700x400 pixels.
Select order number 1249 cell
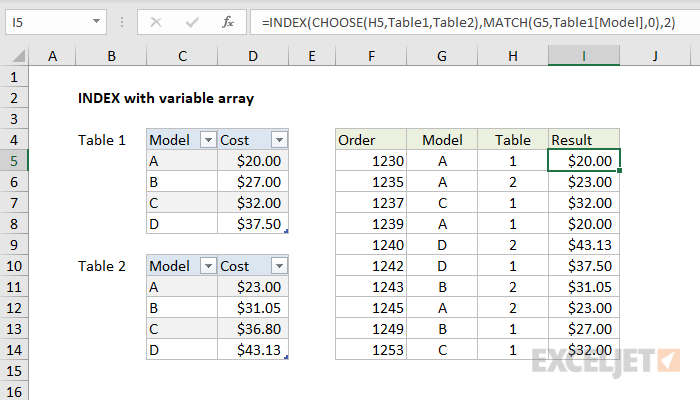(x=371, y=329)
